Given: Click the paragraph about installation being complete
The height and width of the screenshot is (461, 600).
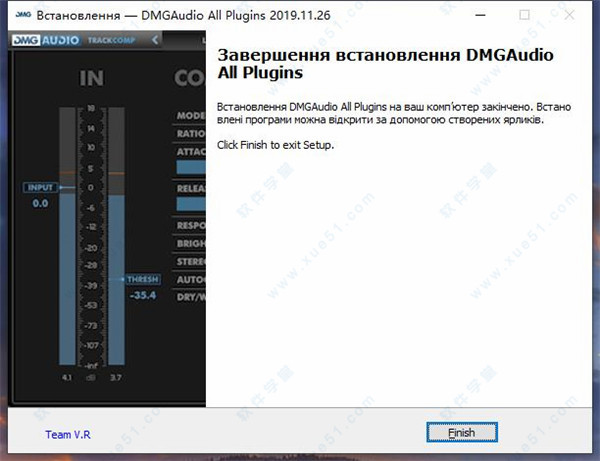Looking at the screenshot, I should tap(394, 113).
